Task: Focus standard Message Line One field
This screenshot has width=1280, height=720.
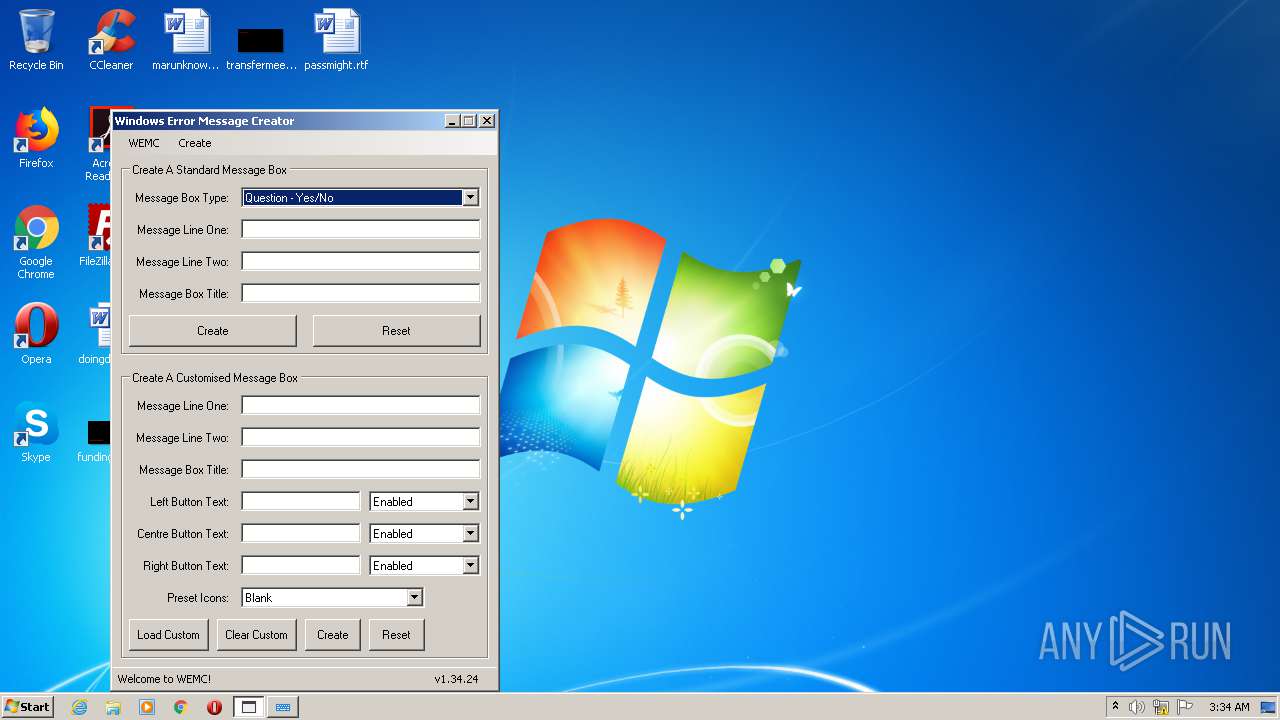Action: [360, 230]
